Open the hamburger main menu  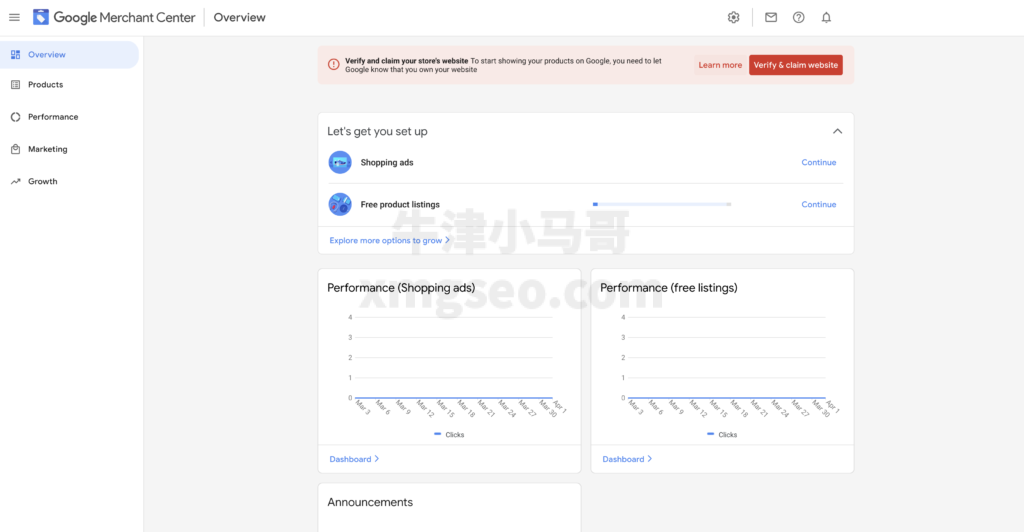click(14, 18)
